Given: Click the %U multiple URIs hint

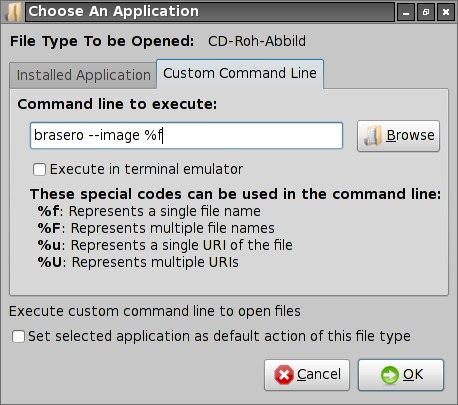Looking at the screenshot, I should pyautogui.click(x=138, y=262).
